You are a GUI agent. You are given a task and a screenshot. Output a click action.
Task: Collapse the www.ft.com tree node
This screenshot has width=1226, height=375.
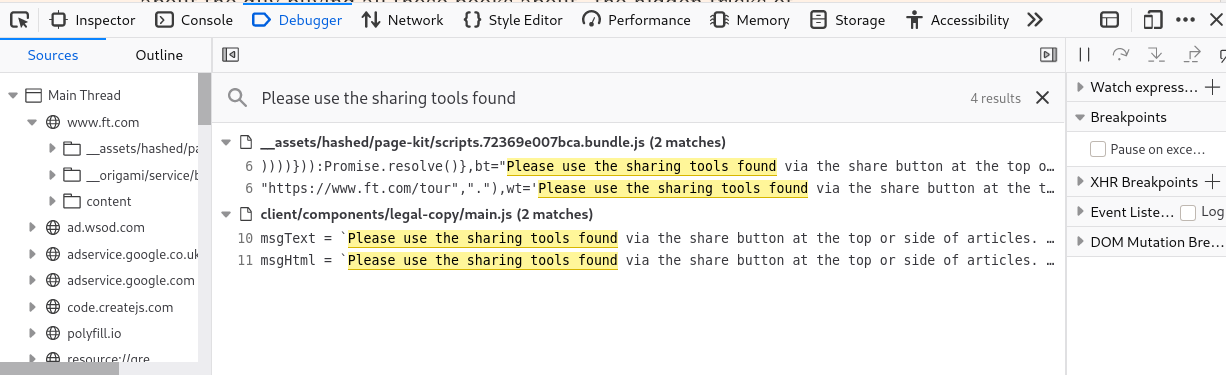pyautogui.click(x=33, y=123)
